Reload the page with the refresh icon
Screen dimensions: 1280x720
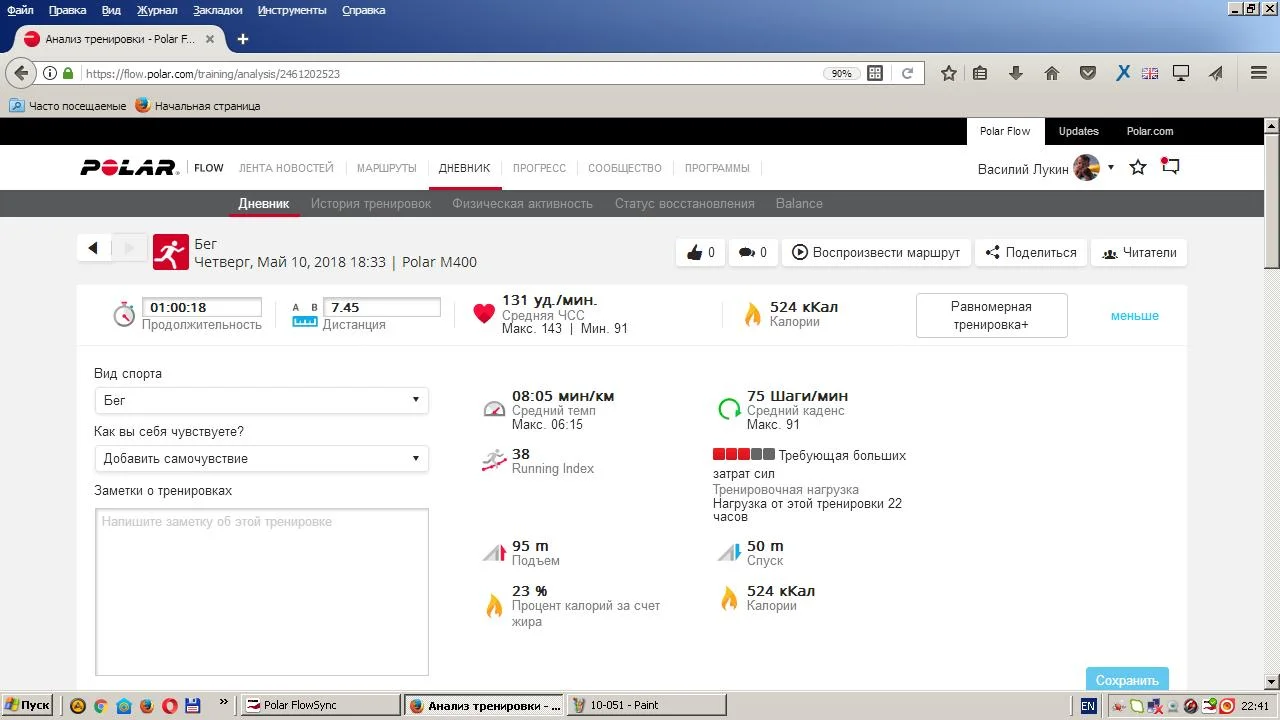tap(907, 73)
